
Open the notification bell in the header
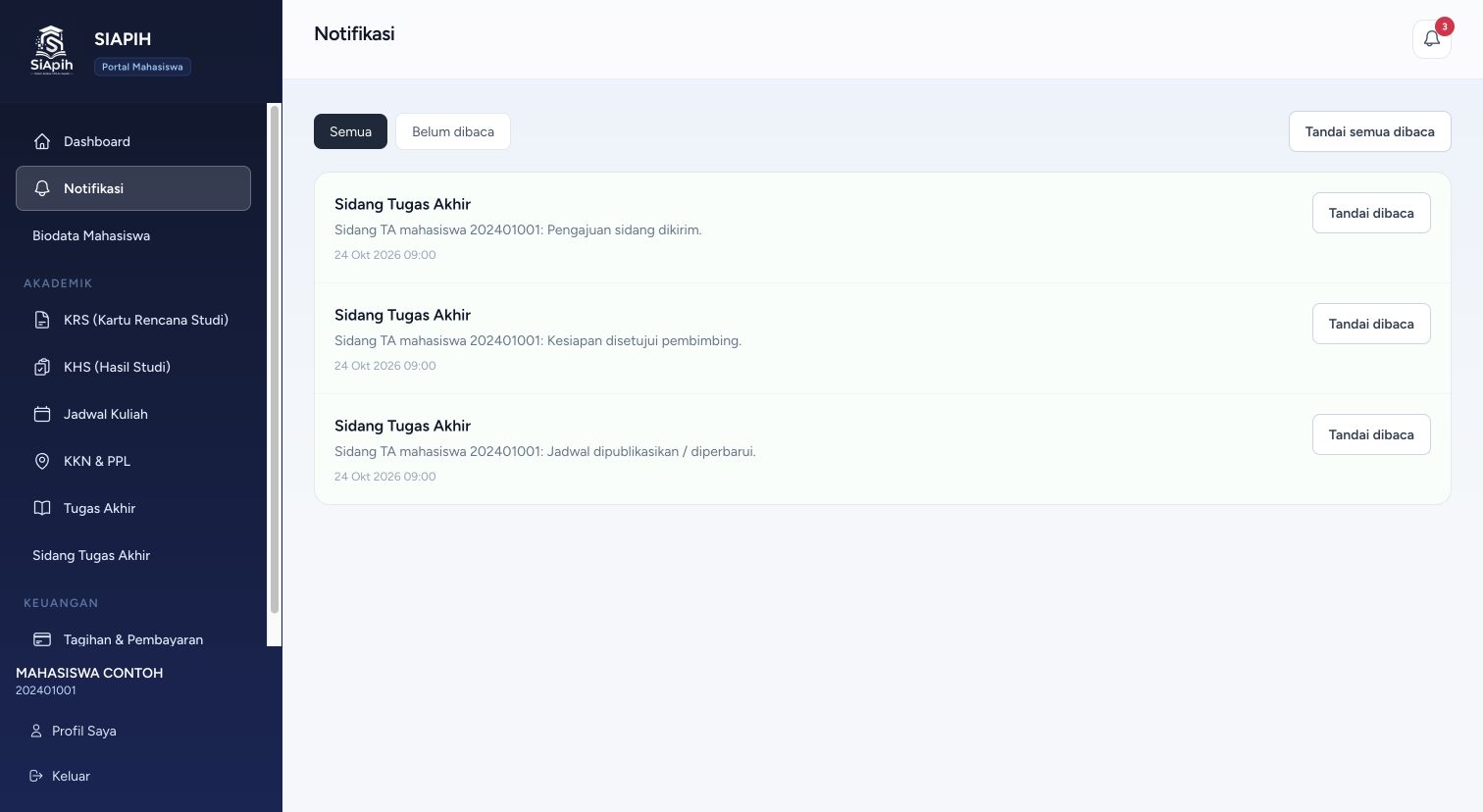(x=1431, y=39)
